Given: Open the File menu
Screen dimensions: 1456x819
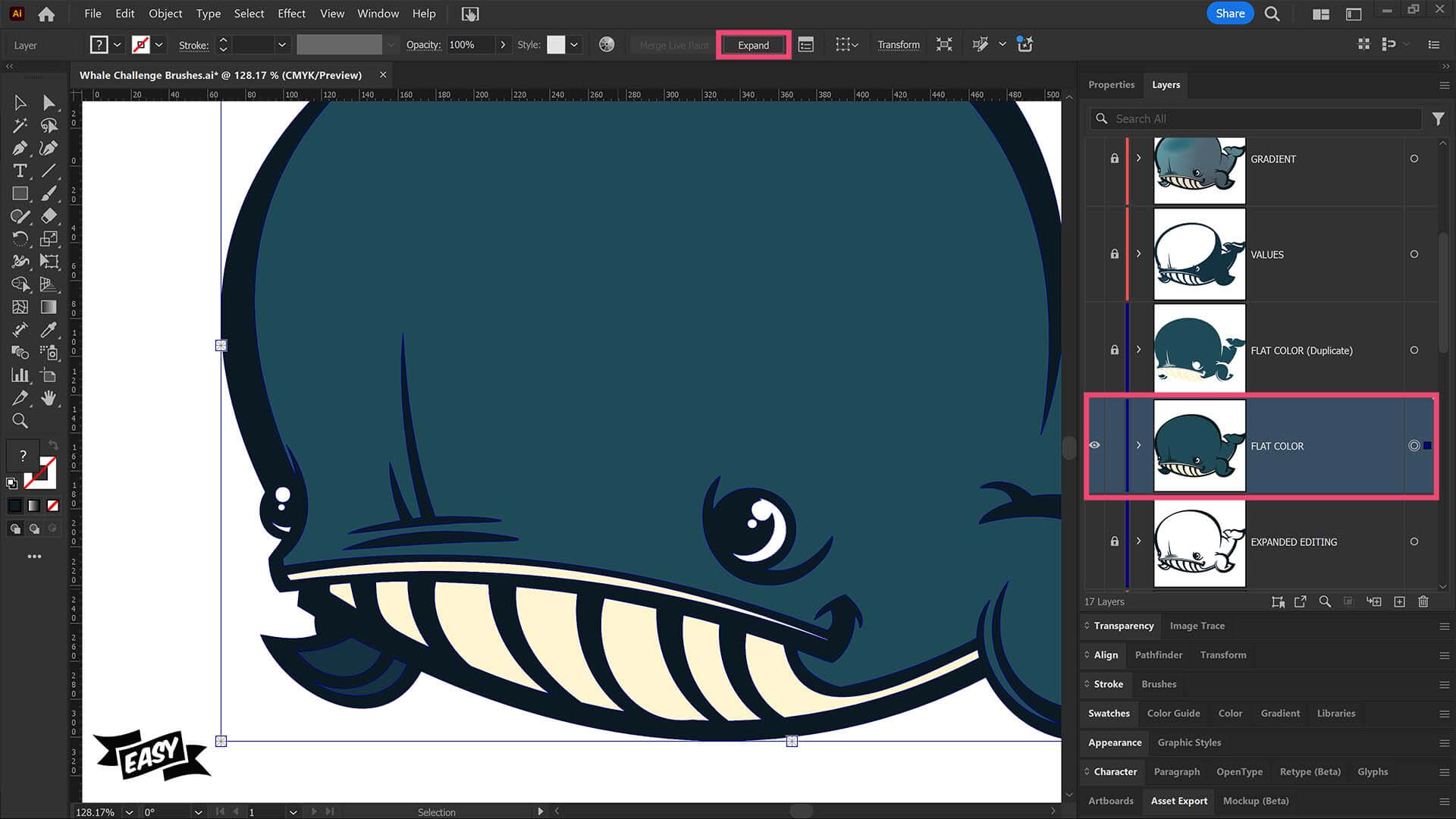Looking at the screenshot, I should coord(93,14).
